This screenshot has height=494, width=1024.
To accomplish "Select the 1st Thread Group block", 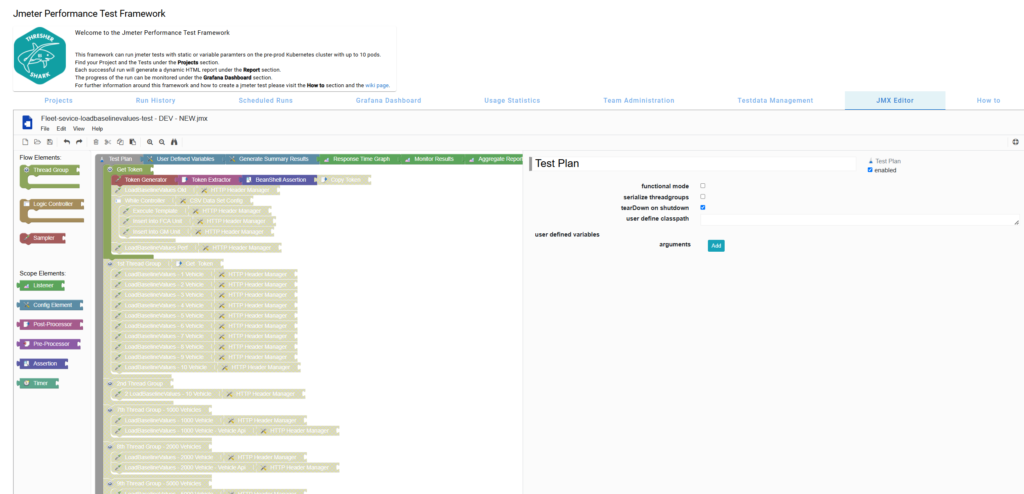I will tap(138, 263).
